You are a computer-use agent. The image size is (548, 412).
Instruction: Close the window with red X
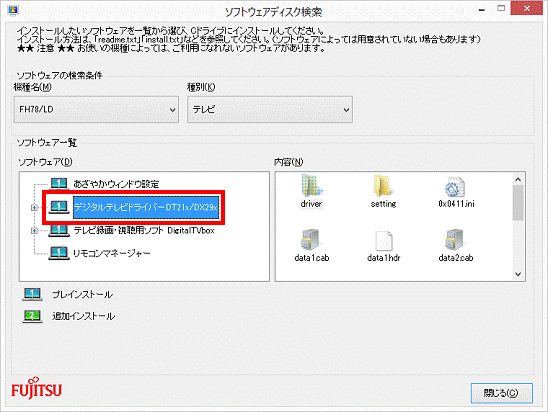[526, 8]
